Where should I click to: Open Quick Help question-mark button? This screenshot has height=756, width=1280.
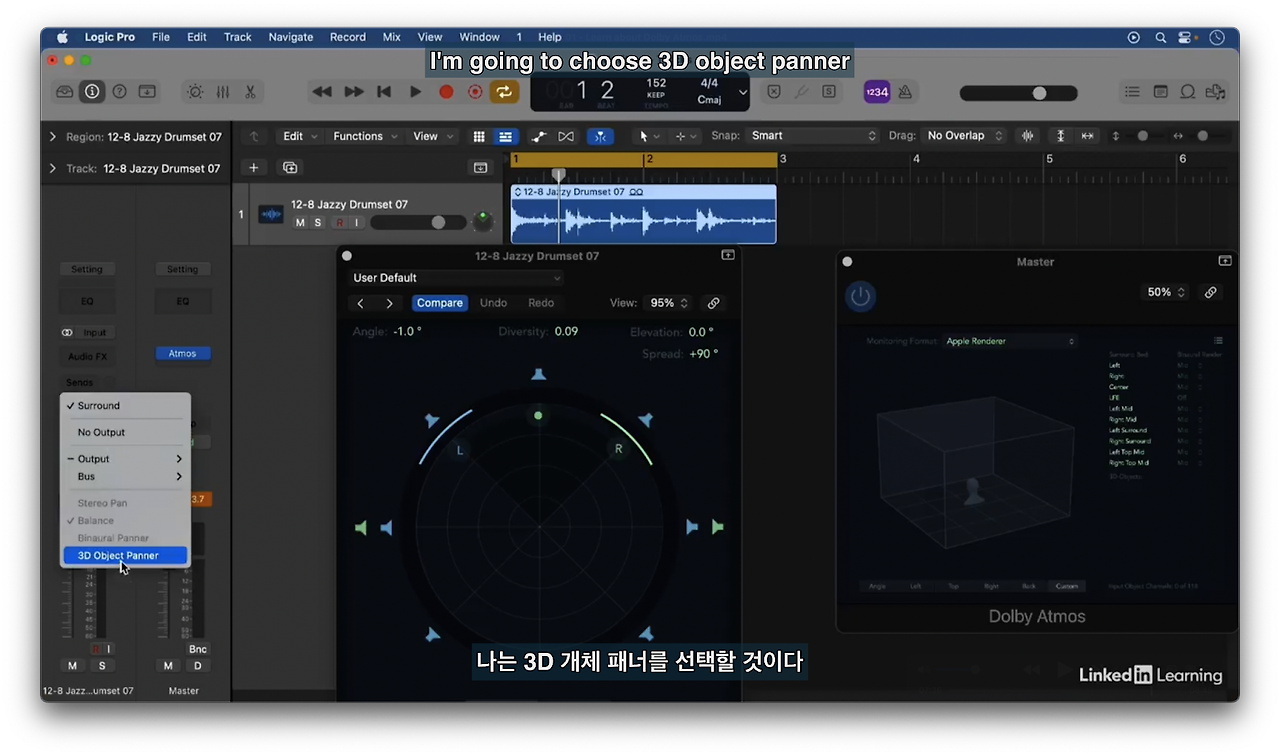pyautogui.click(x=119, y=92)
